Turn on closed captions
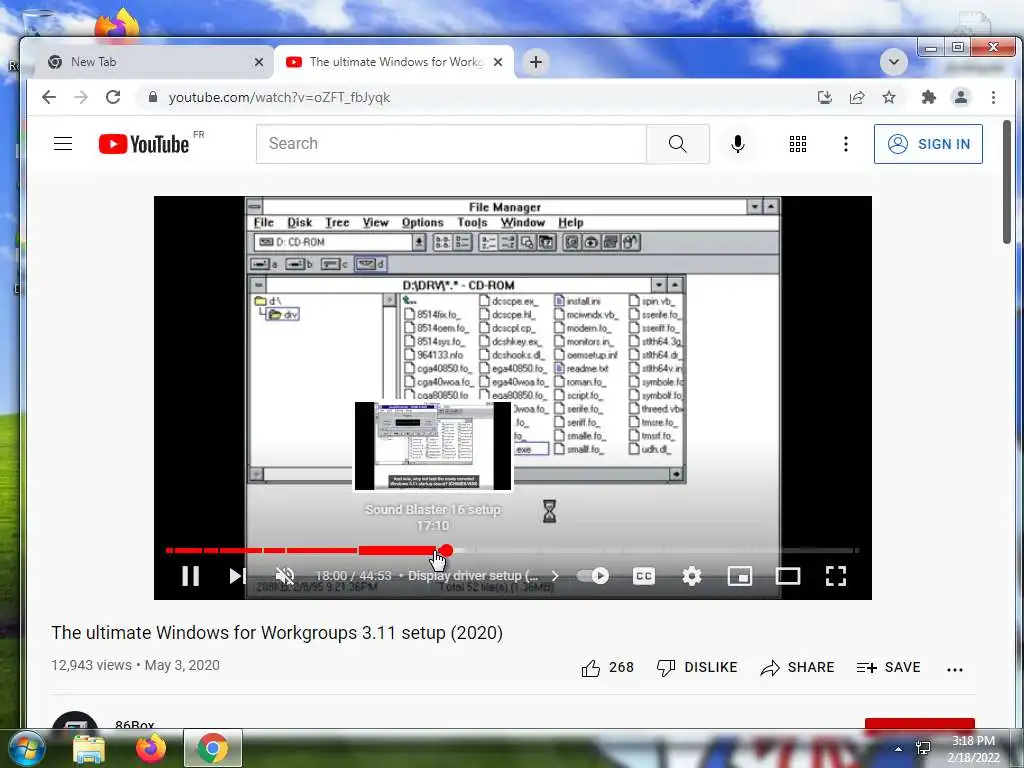Viewport: 1024px width, 768px height. pos(643,575)
